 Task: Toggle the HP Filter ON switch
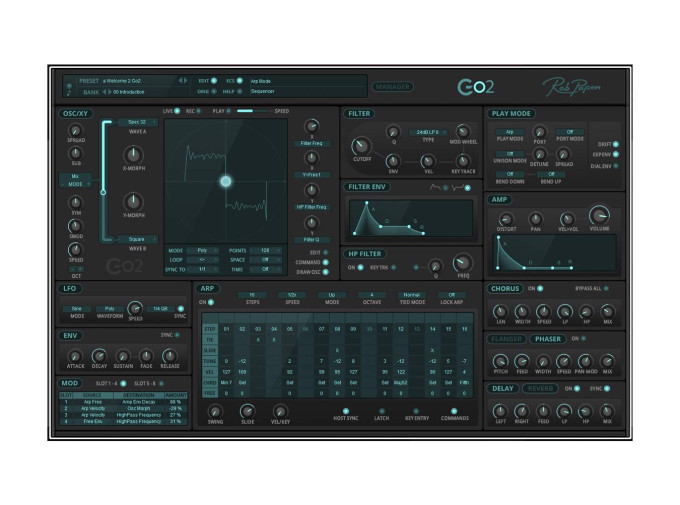click(x=362, y=268)
